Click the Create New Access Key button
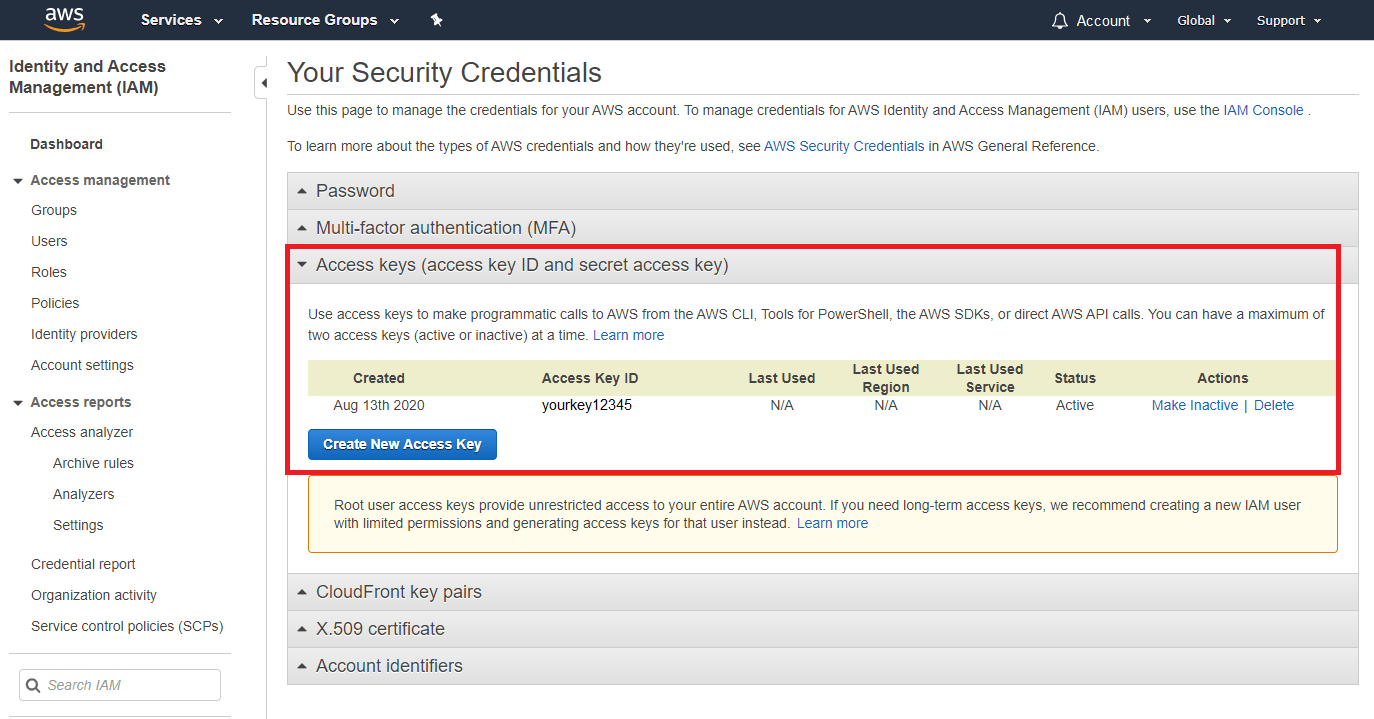This screenshot has height=719, width=1374. click(402, 443)
